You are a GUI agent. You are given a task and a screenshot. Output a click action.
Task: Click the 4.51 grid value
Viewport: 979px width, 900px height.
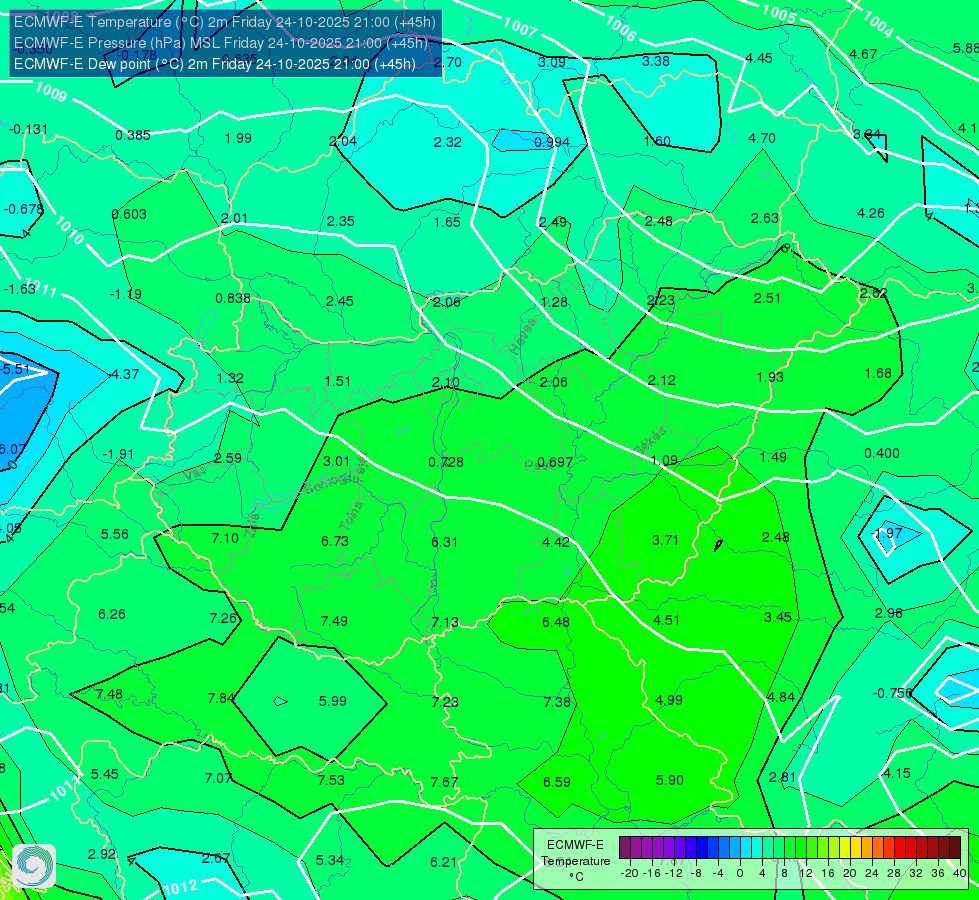click(666, 620)
